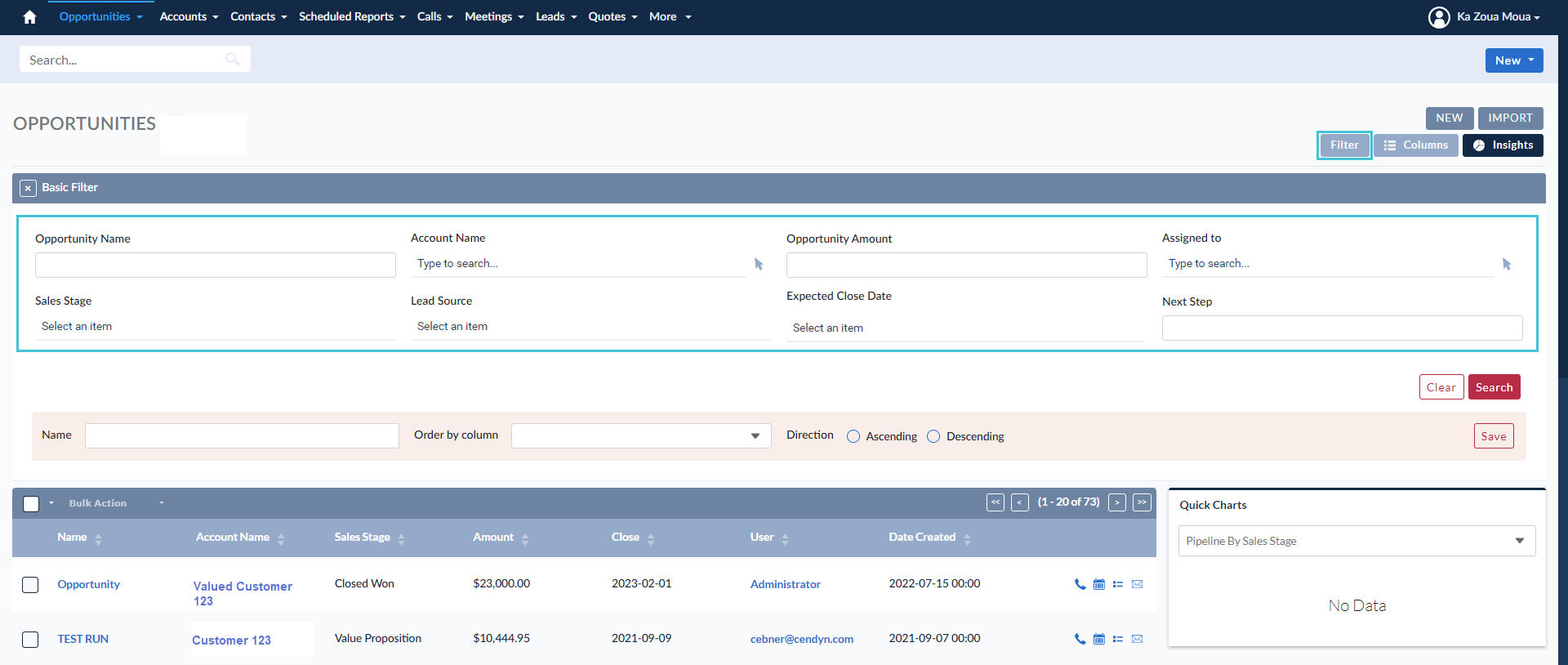Open the select-all options arrow

pyautogui.click(x=51, y=503)
